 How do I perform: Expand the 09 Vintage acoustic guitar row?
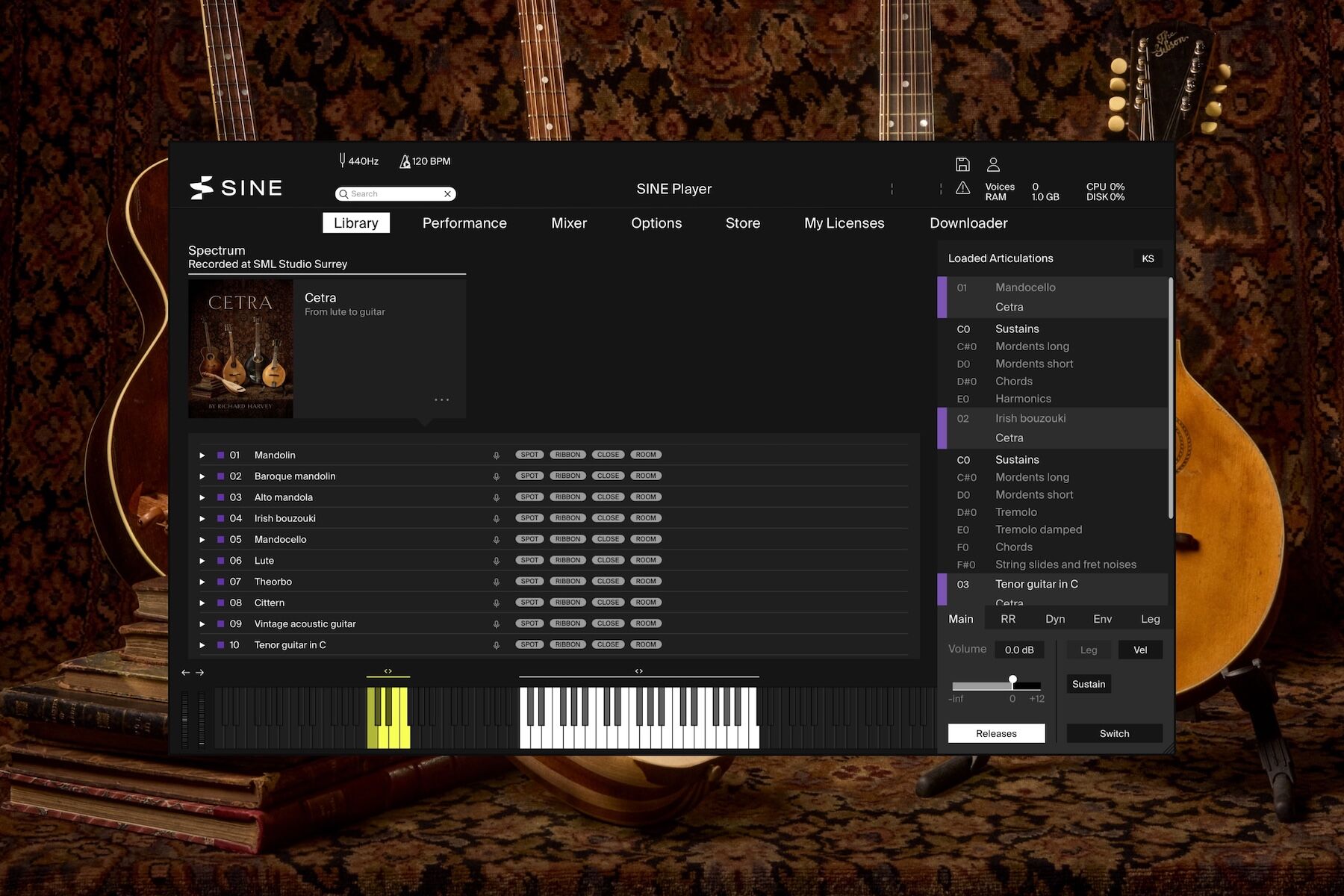coord(202,624)
